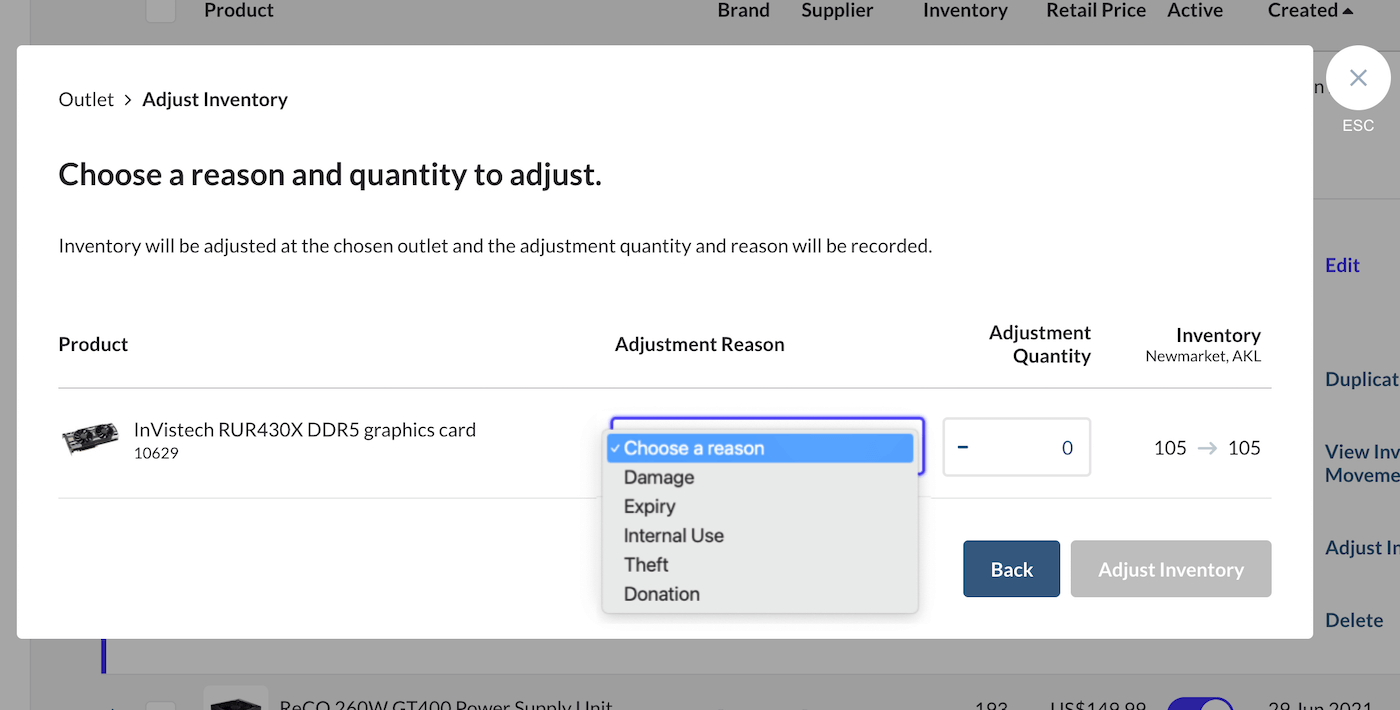The image size is (1400, 710).
Task: Click the minus icon to decrease quantity
Action: tap(962, 447)
